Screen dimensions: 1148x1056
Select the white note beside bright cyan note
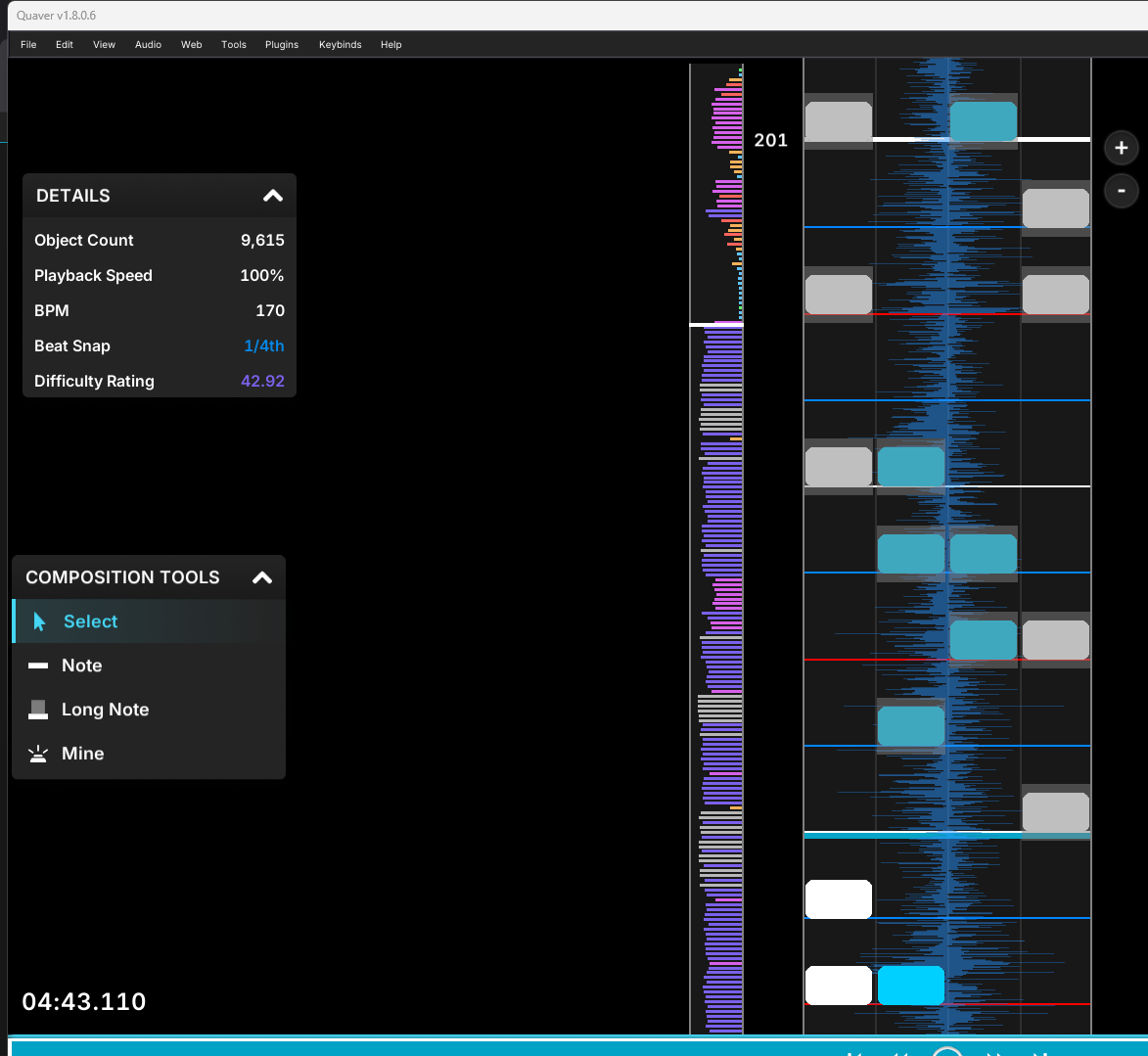(839, 985)
